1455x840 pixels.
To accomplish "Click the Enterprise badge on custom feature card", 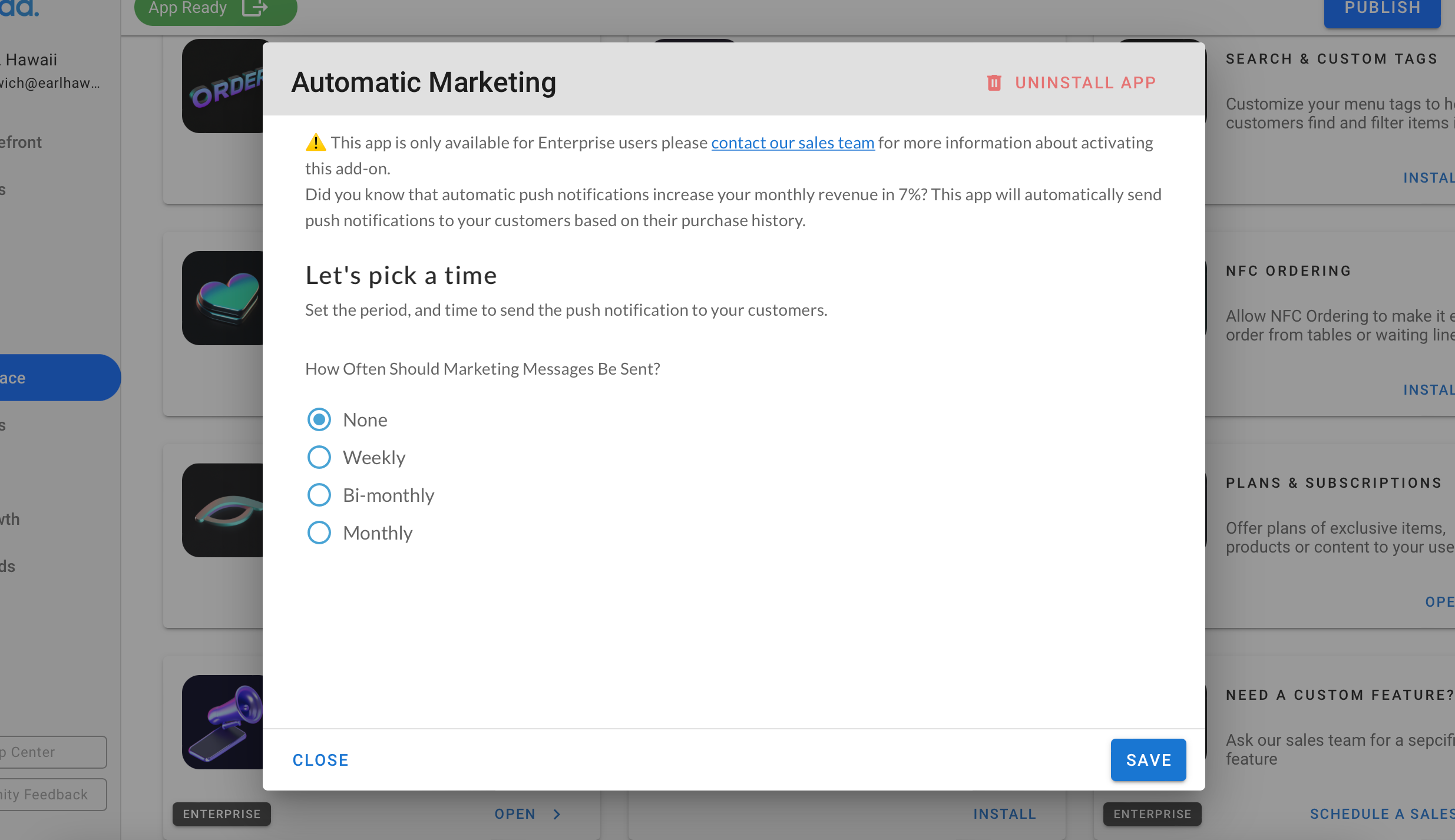I will coord(1152,814).
